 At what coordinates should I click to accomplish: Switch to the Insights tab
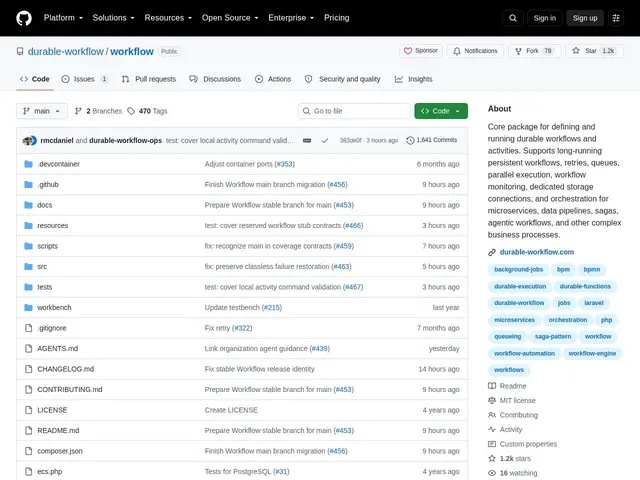[x=413, y=79]
